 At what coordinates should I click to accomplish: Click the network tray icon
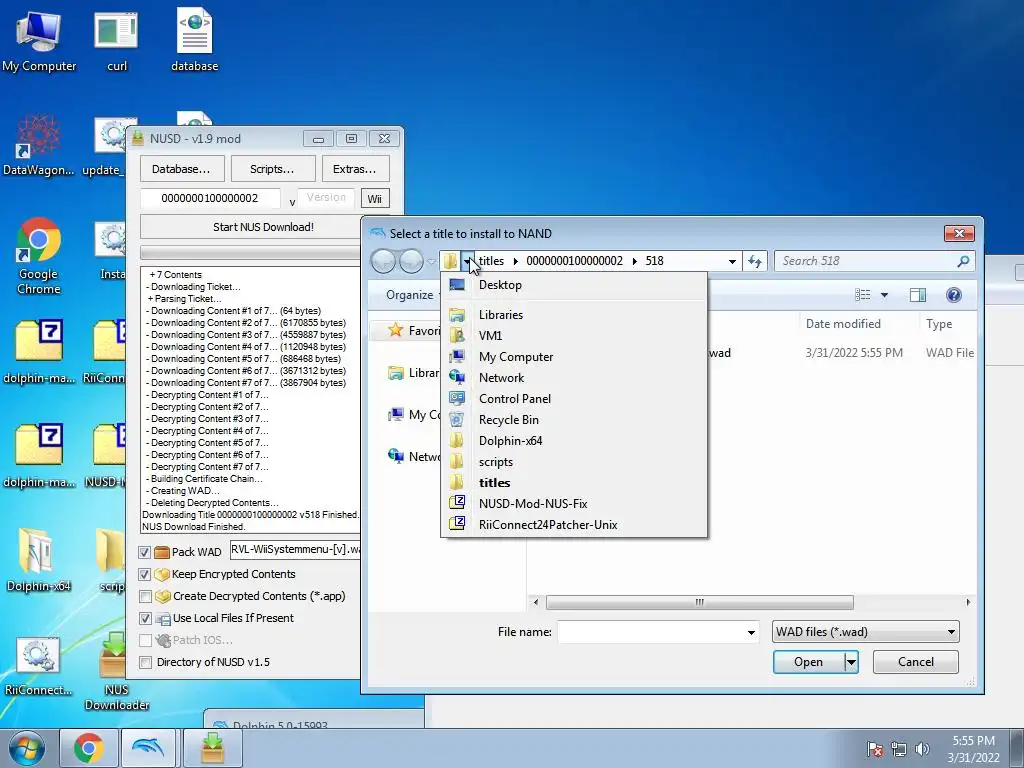coord(899,749)
